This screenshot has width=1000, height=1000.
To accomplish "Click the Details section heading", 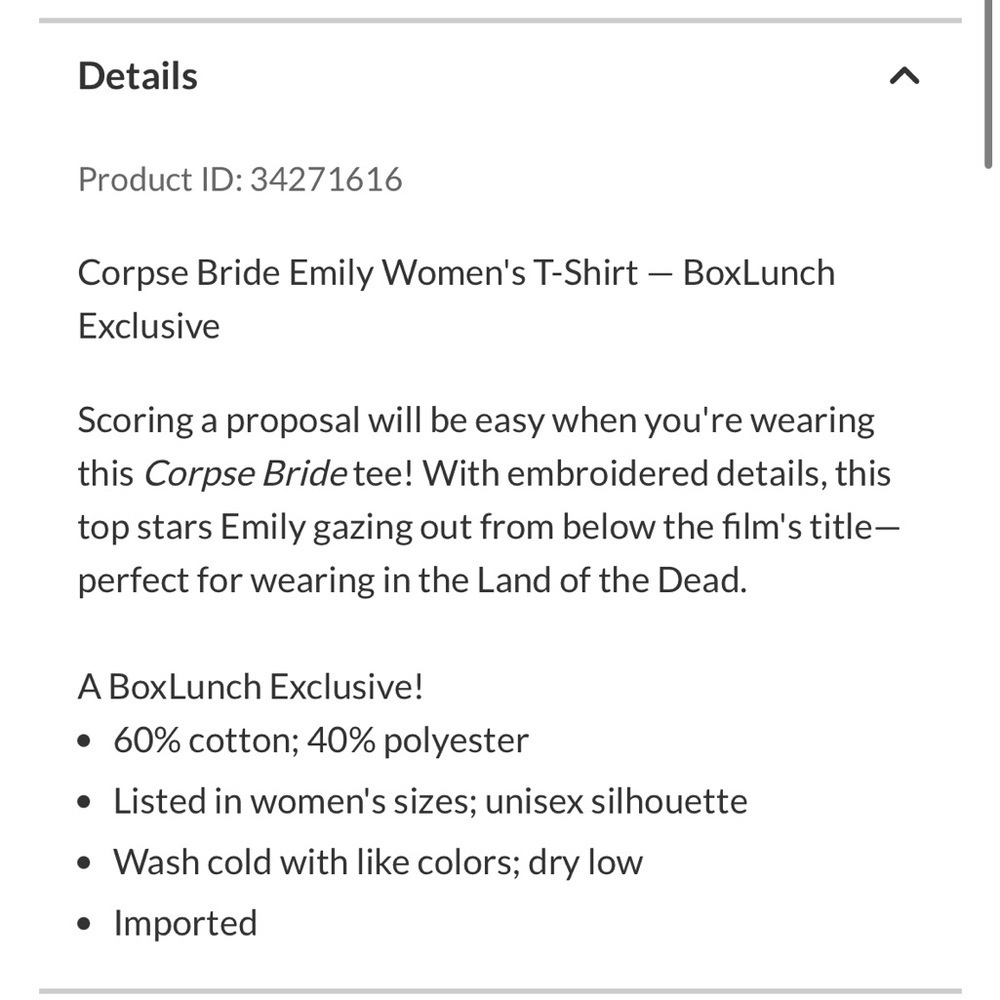I will point(138,76).
